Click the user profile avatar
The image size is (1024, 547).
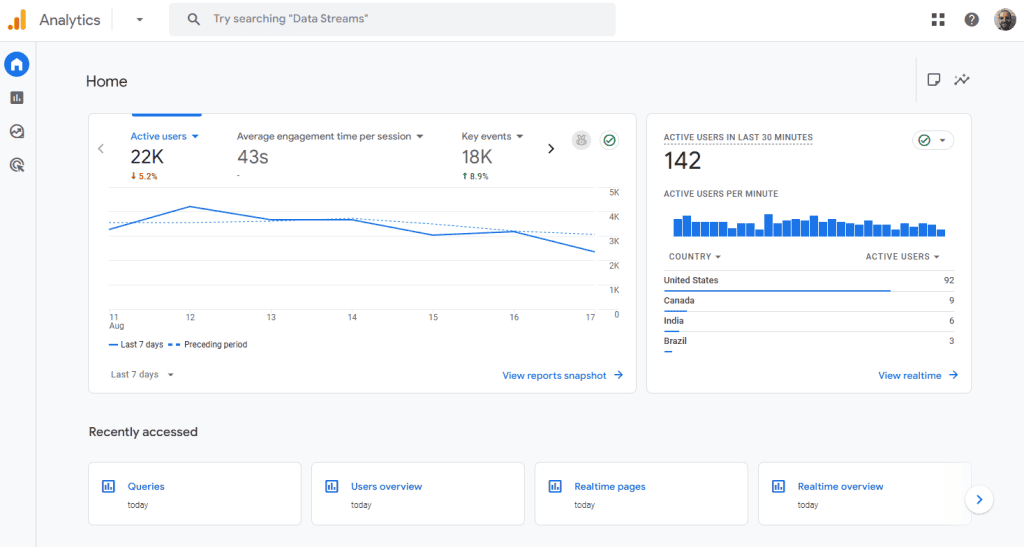click(1005, 20)
